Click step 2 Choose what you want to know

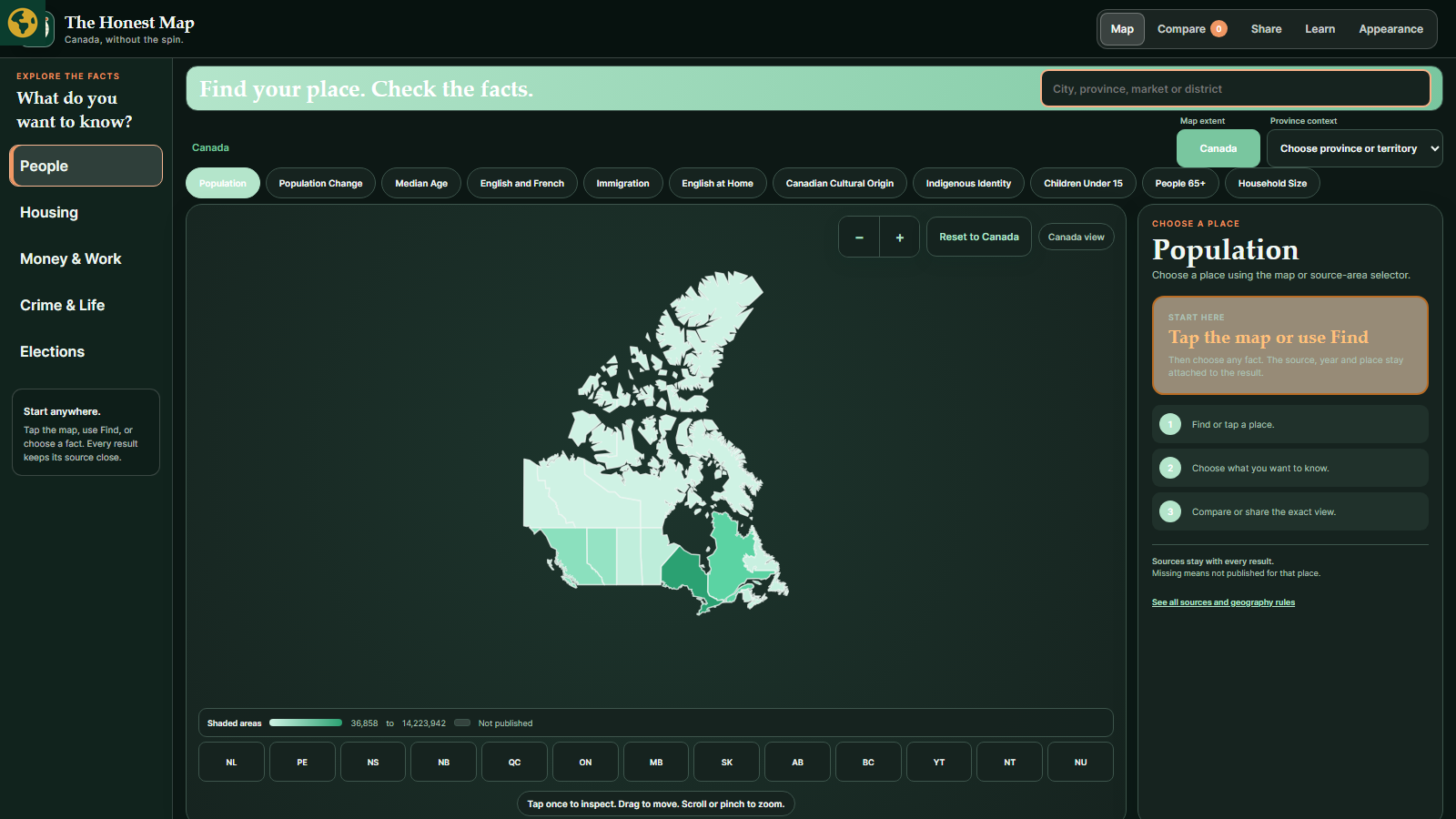click(1289, 468)
